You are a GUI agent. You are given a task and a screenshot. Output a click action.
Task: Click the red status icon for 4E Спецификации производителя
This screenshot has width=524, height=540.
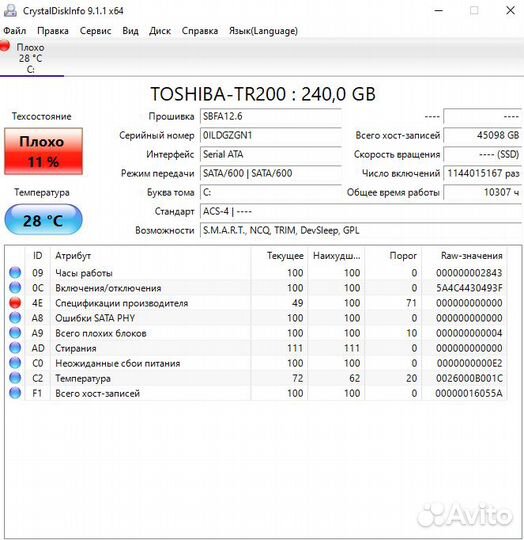coord(15,303)
